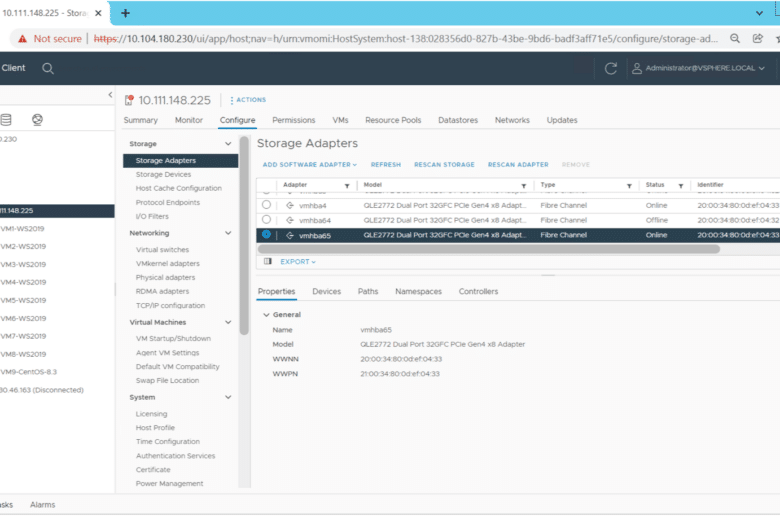Click the browser share page icon
780x516 pixels.
[x=758, y=38]
